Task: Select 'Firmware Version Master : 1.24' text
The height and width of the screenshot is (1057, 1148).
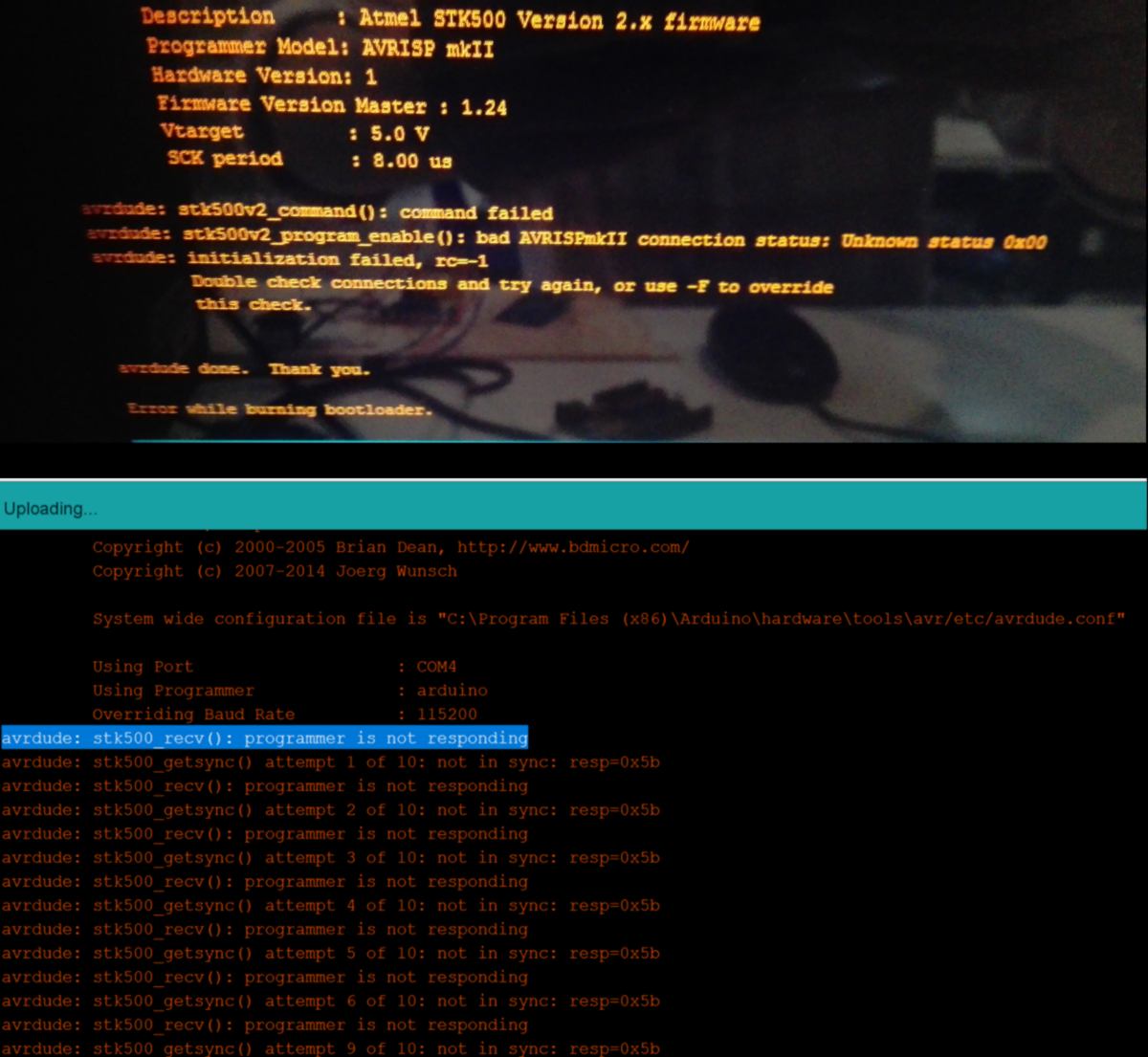Action: [x=332, y=104]
